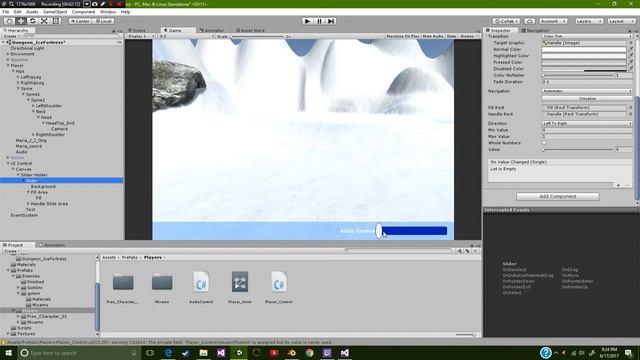
Task: Select the Rect Transform tool
Action: [x=56, y=21]
